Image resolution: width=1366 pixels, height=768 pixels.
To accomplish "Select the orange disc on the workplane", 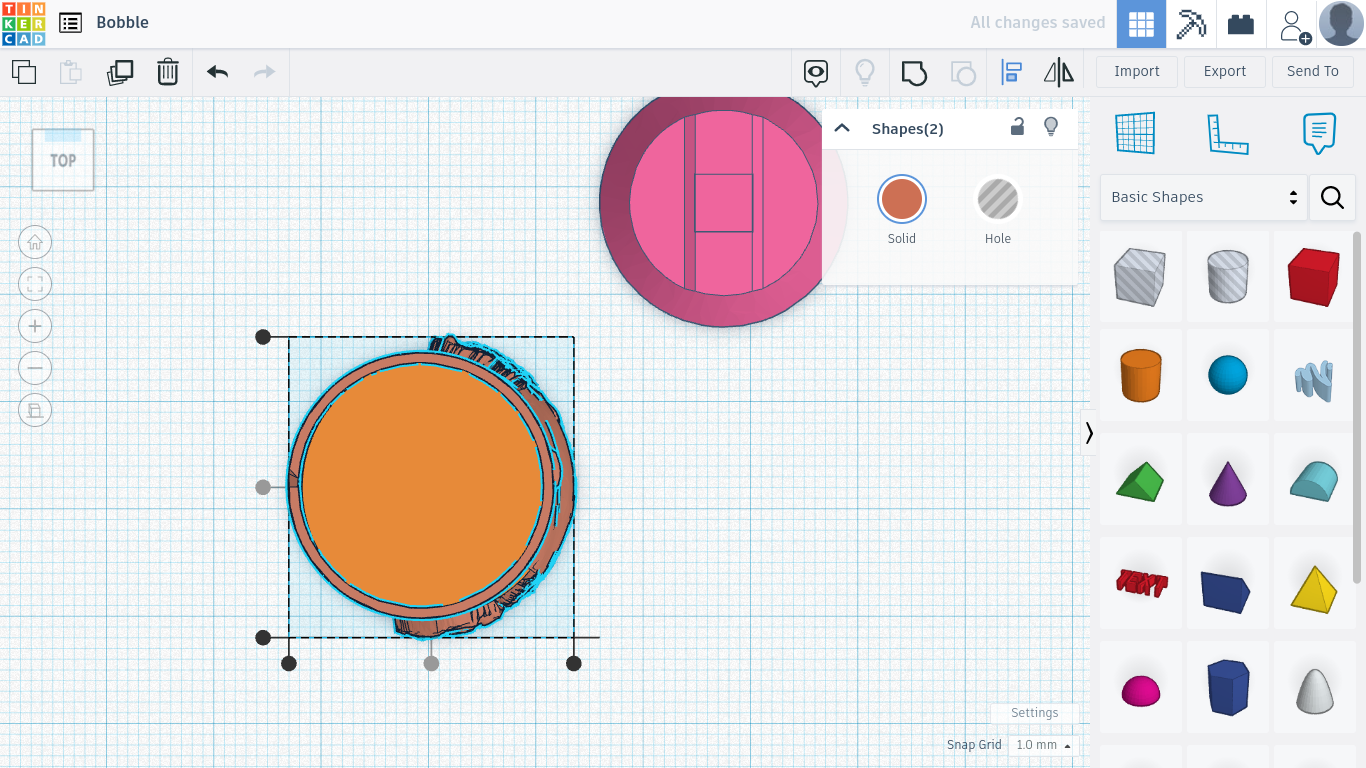I will pyautogui.click(x=422, y=485).
